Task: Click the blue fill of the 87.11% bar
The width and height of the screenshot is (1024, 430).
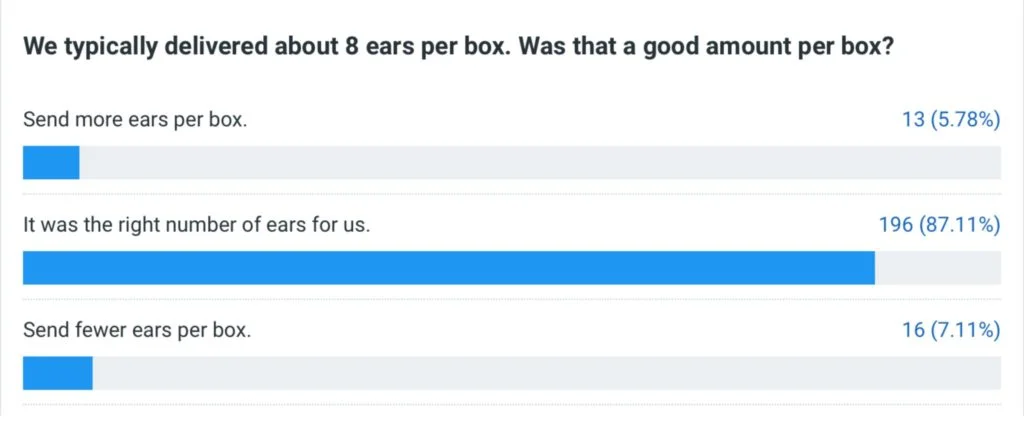Action: pyautogui.click(x=449, y=268)
